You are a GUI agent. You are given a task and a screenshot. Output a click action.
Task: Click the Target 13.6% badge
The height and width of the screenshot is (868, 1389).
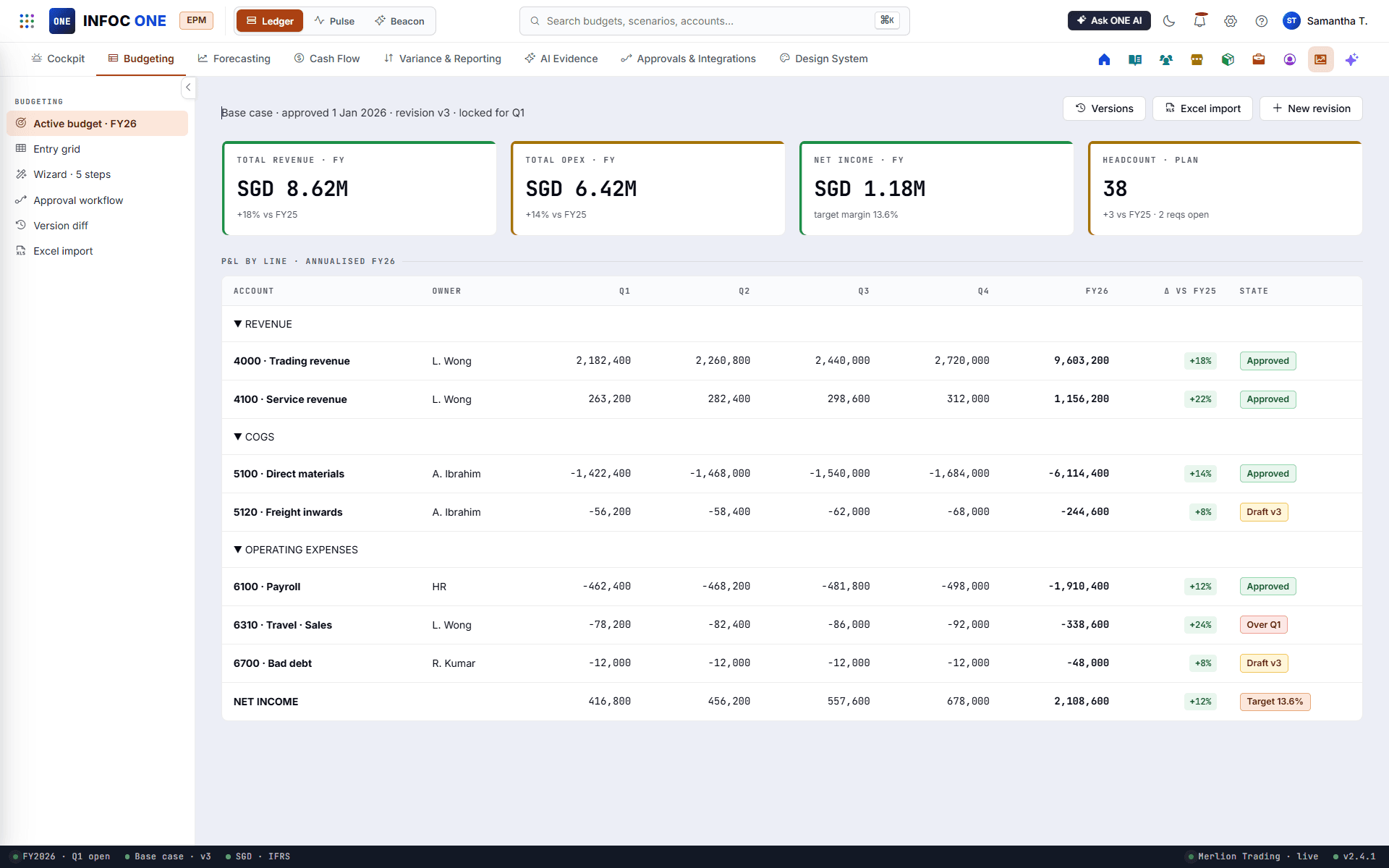click(1275, 702)
